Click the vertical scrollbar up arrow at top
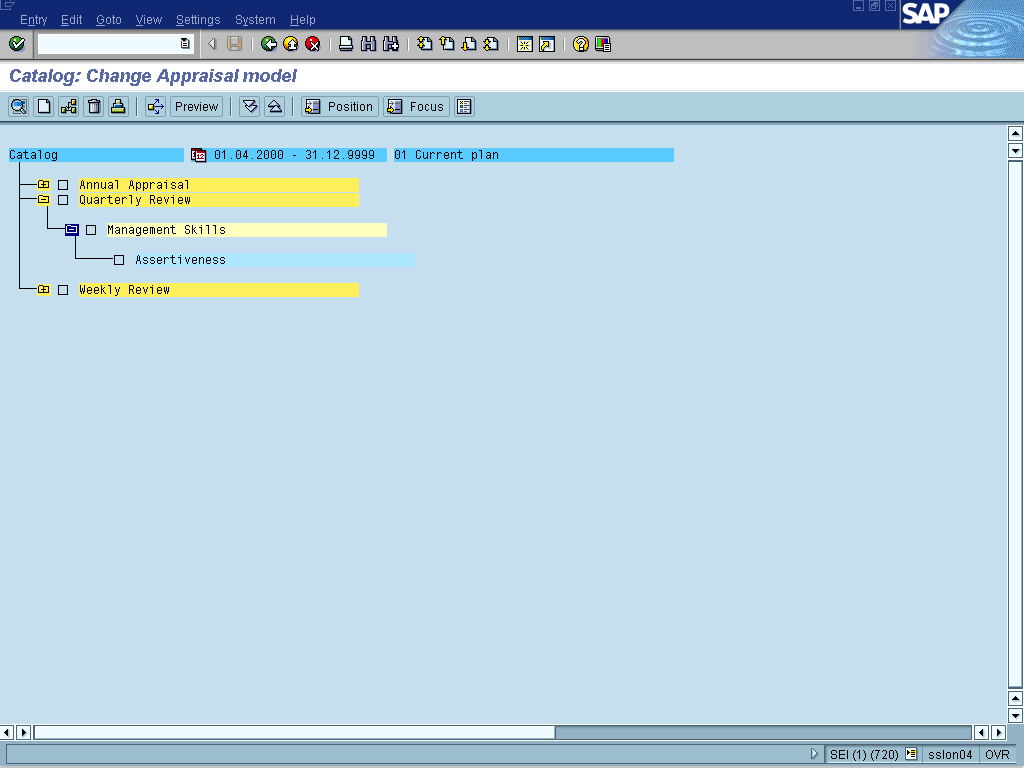 1015,134
